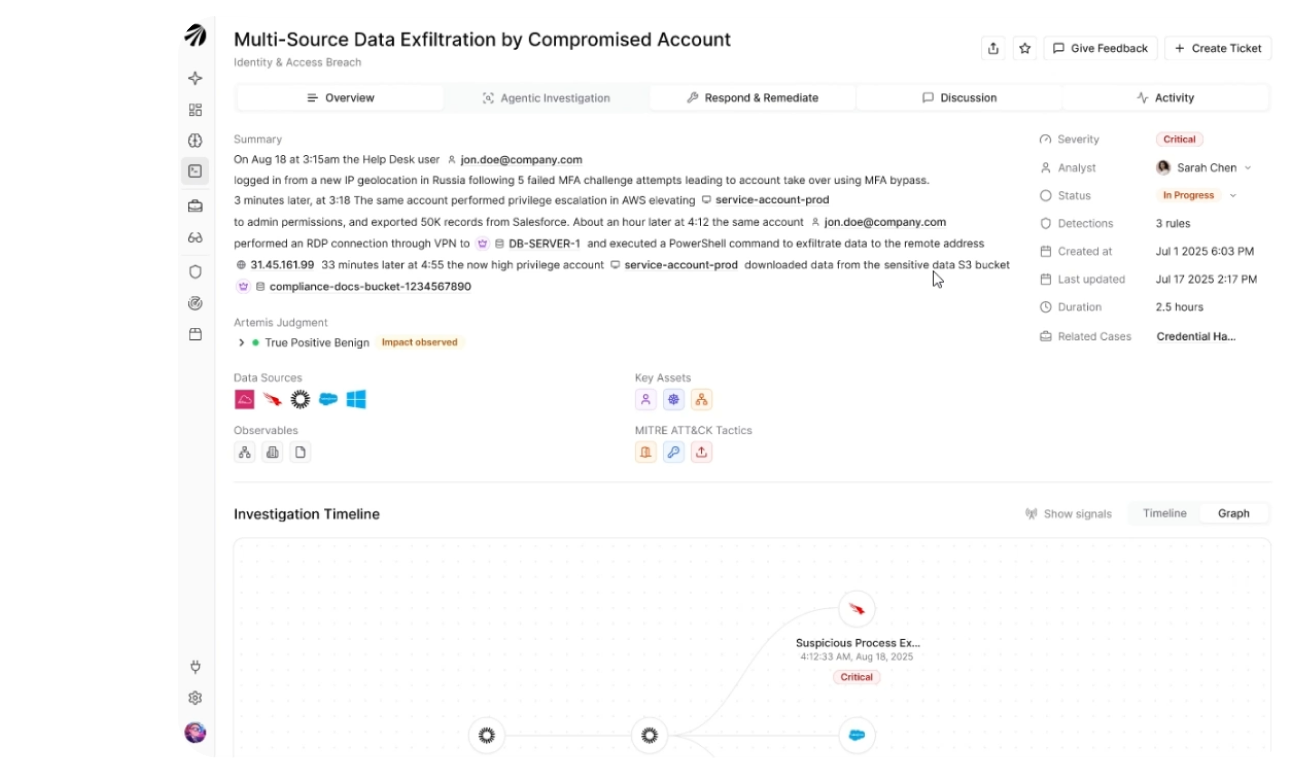Open the settings gear in sidebar
Image resolution: width=1312 pixels, height=774 pixels.
click(195, 698)
